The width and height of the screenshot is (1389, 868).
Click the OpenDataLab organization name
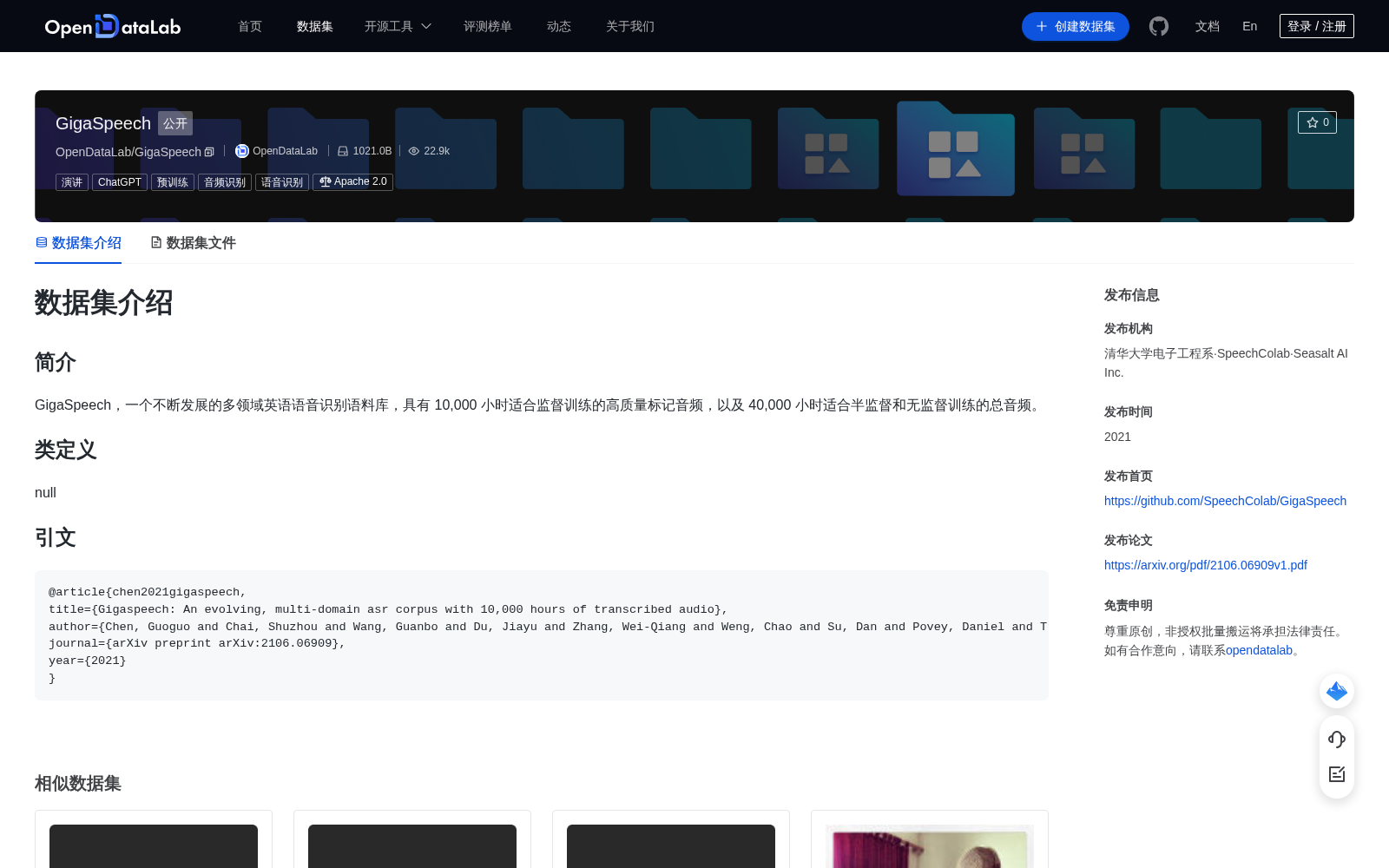point(285,151)
